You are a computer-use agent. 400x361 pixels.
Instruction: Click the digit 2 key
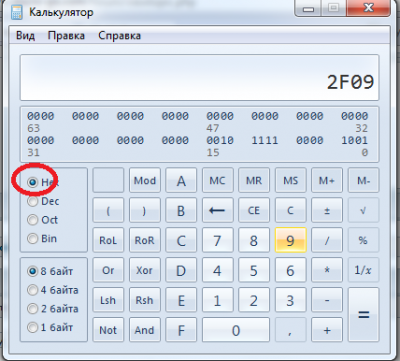click(x=254, y=301)
